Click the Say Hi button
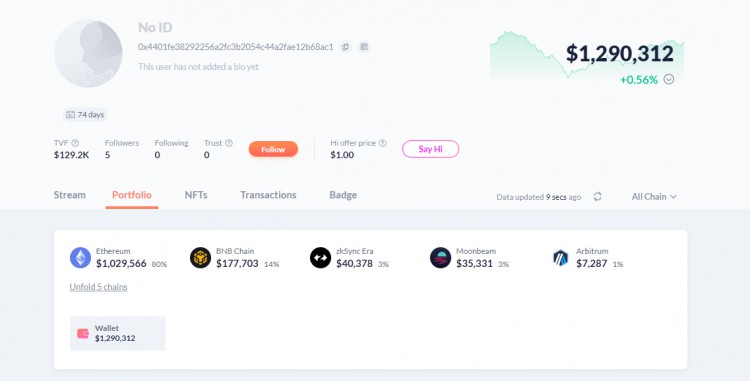Screen dimensions: 750x381 [x=430, y=149]
